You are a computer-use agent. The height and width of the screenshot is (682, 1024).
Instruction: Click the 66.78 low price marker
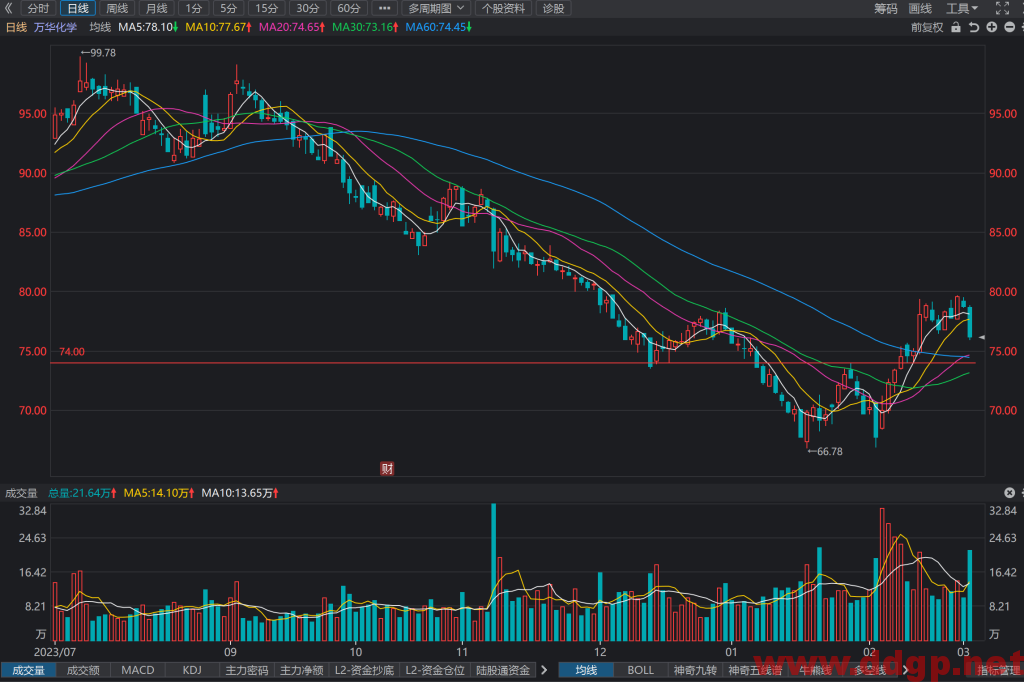tap(825, 451)
